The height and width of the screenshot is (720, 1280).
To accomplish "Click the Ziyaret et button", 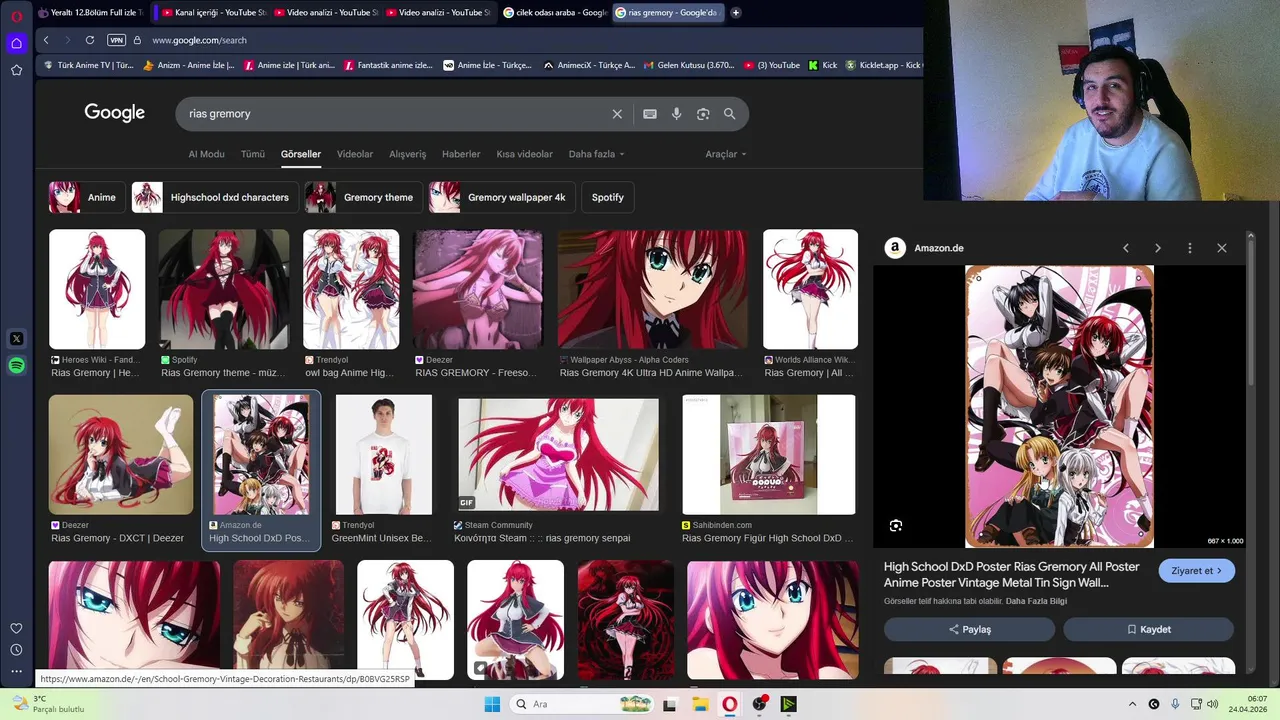I will click(x=1197, y=571).
